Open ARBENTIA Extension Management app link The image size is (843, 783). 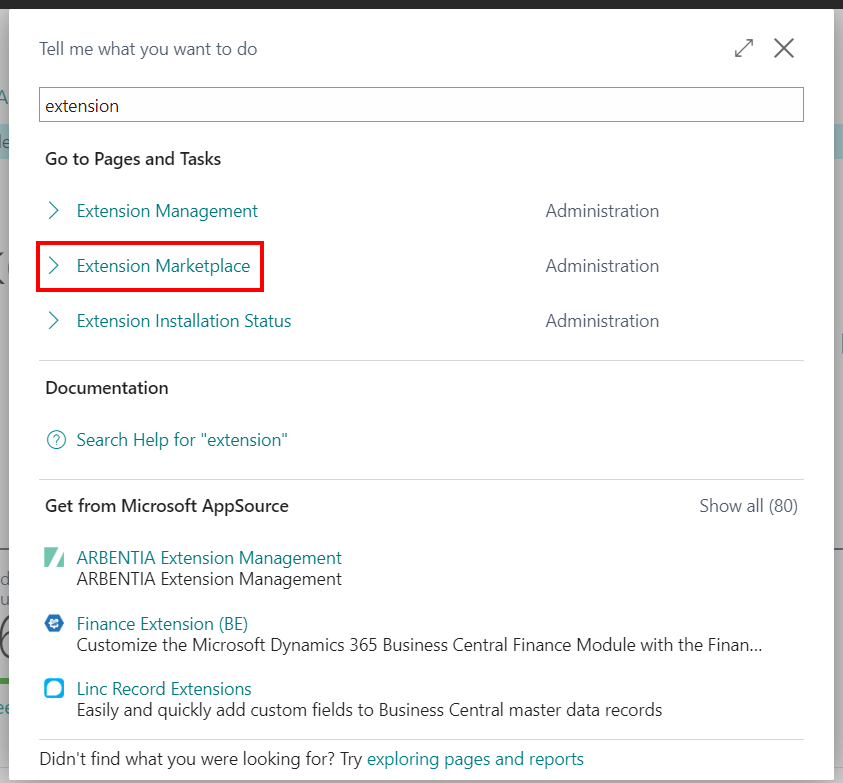[209, 558]
